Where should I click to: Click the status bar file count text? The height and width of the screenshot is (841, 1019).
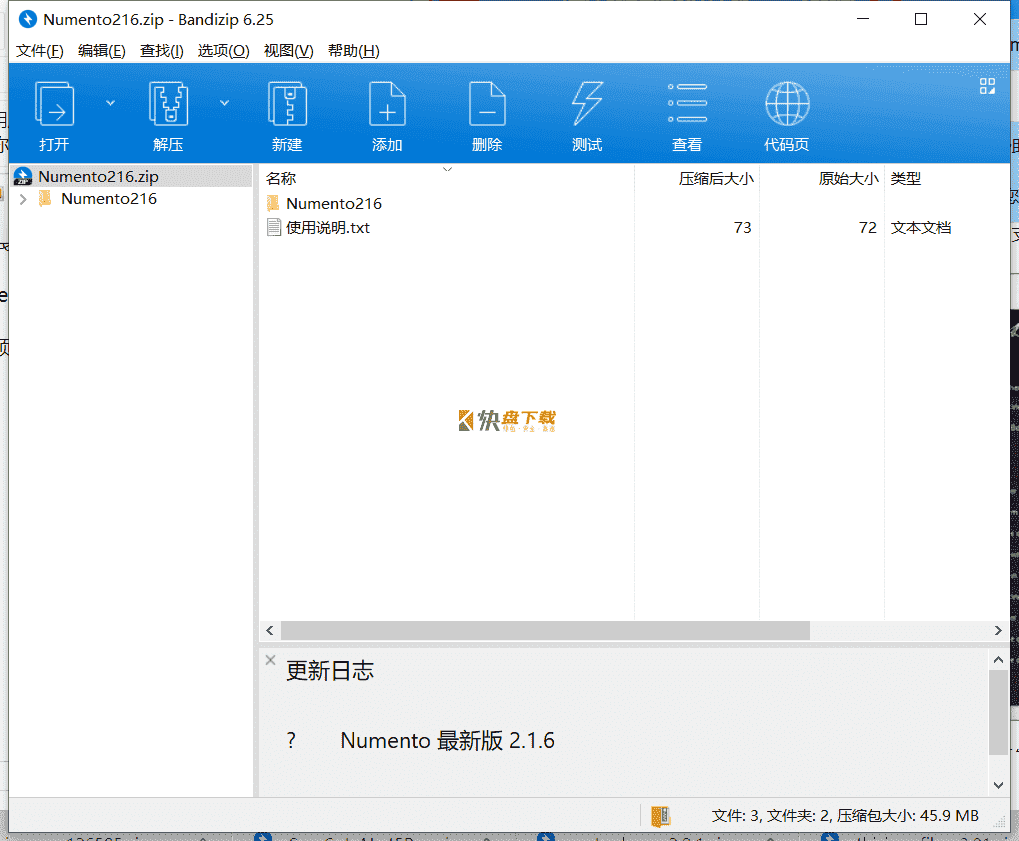pyautogui.click(x=845, y=816)
